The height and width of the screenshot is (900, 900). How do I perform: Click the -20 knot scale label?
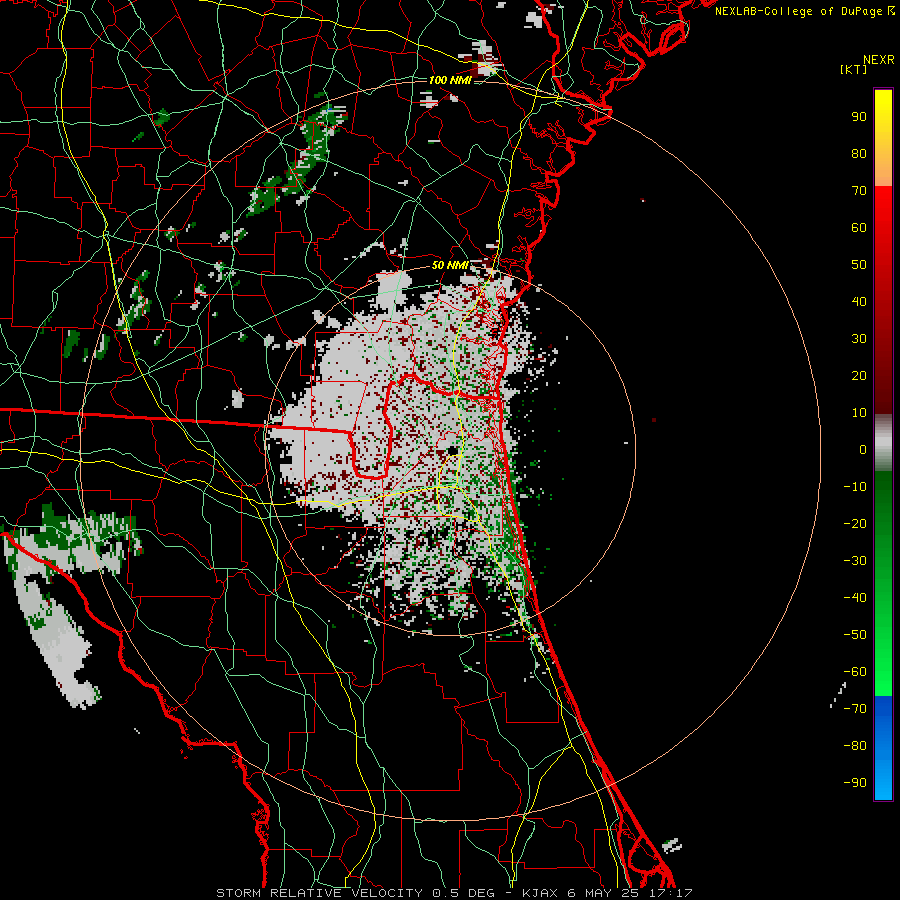tap(855, 524)
